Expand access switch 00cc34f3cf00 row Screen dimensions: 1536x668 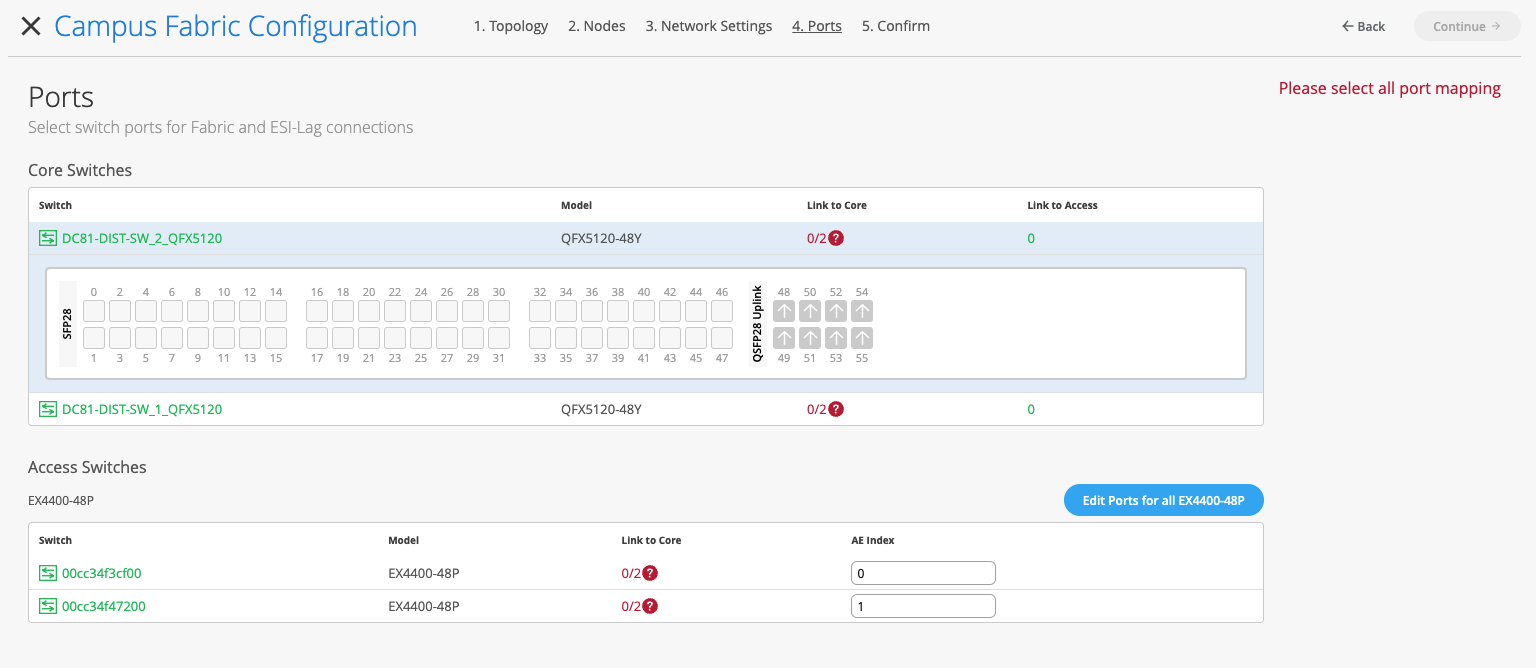point(102,573)
